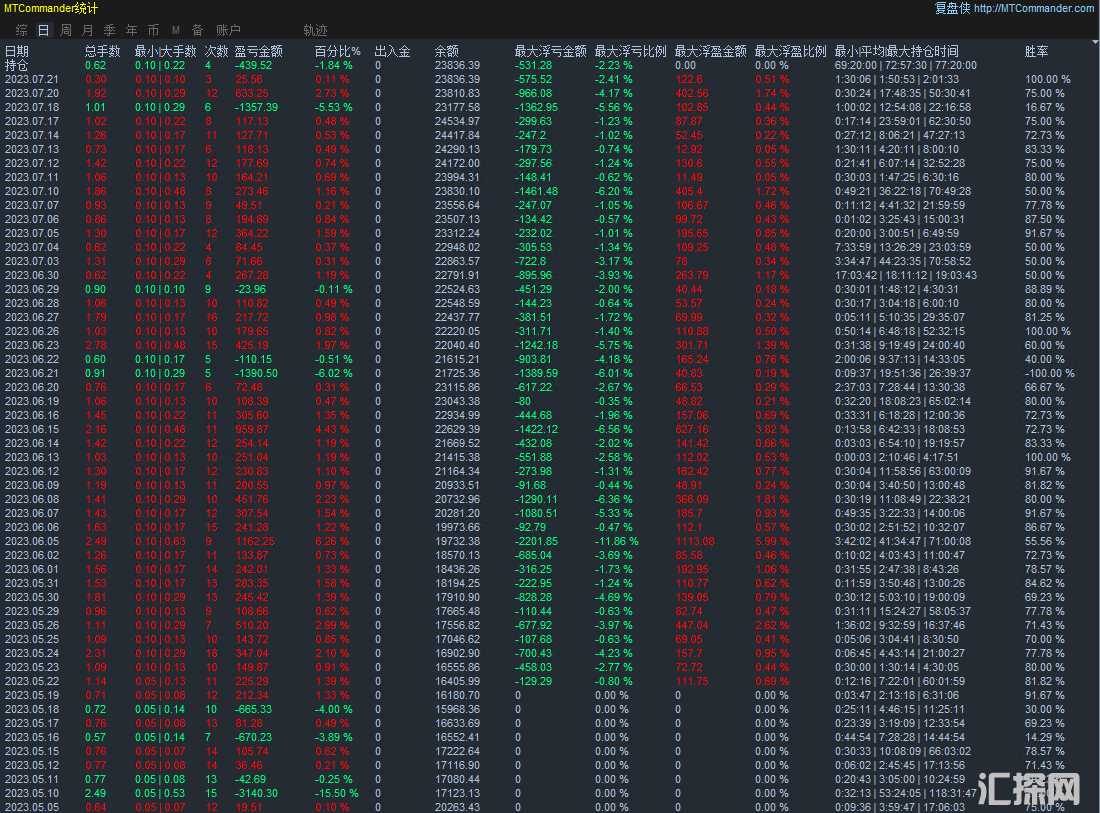Sort by the 日期 column header
1100x813 pixels.
17,51
